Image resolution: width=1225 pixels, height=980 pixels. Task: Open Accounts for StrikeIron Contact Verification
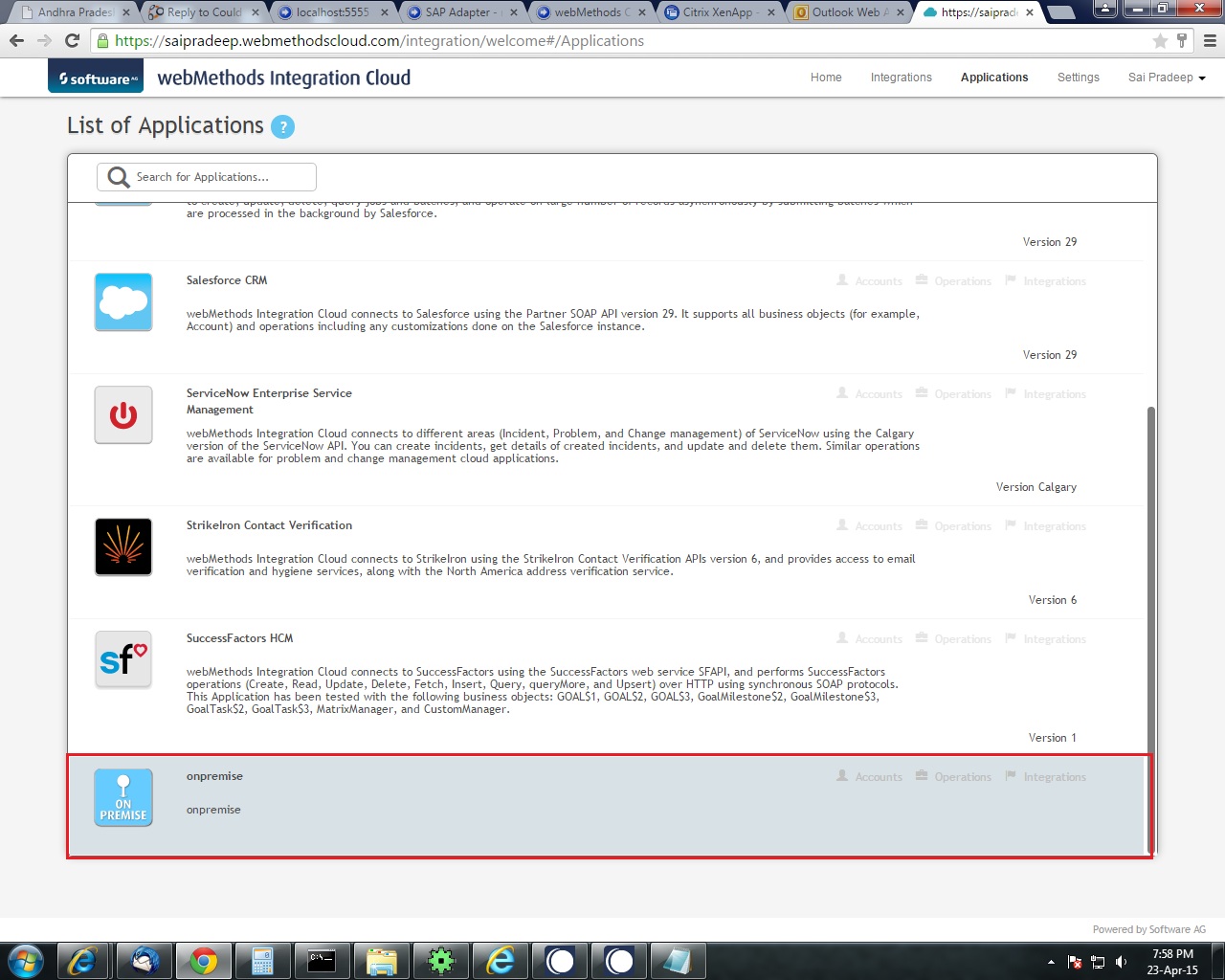point(869,526)
